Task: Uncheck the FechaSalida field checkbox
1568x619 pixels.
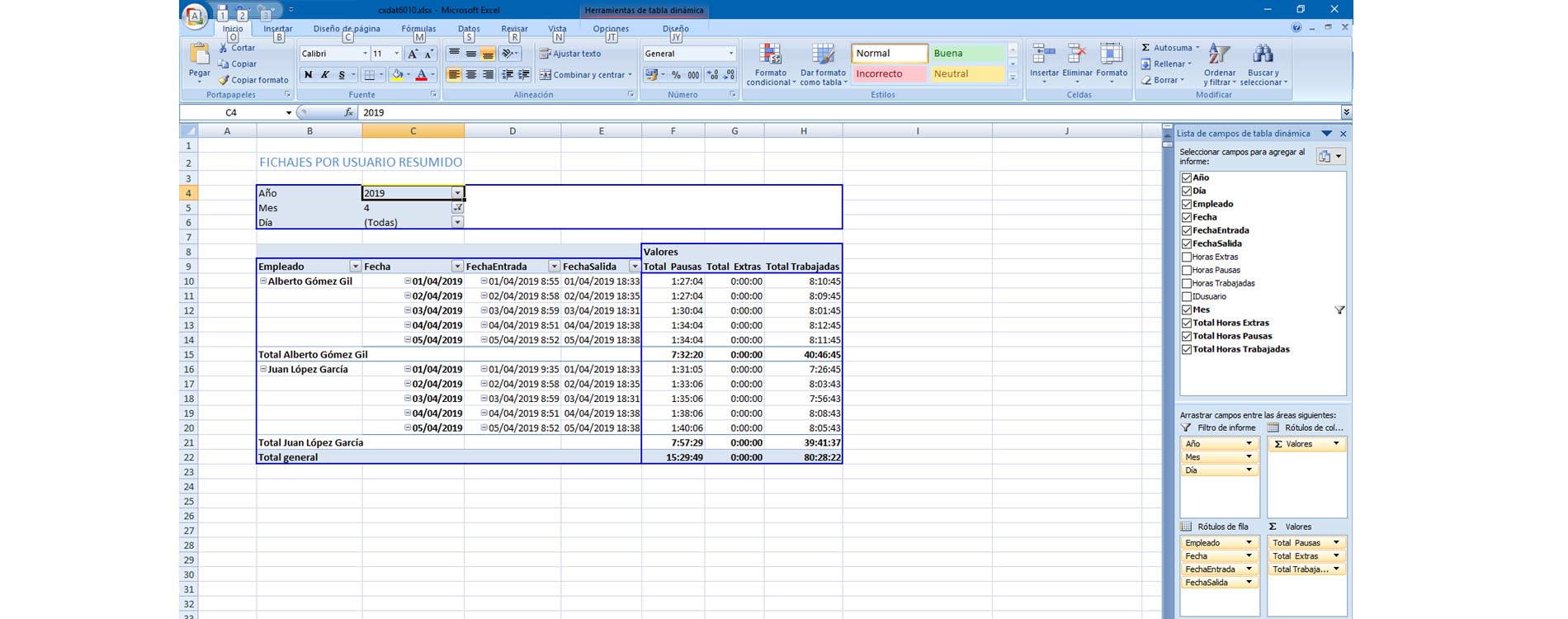Action: pos(1186,244)
